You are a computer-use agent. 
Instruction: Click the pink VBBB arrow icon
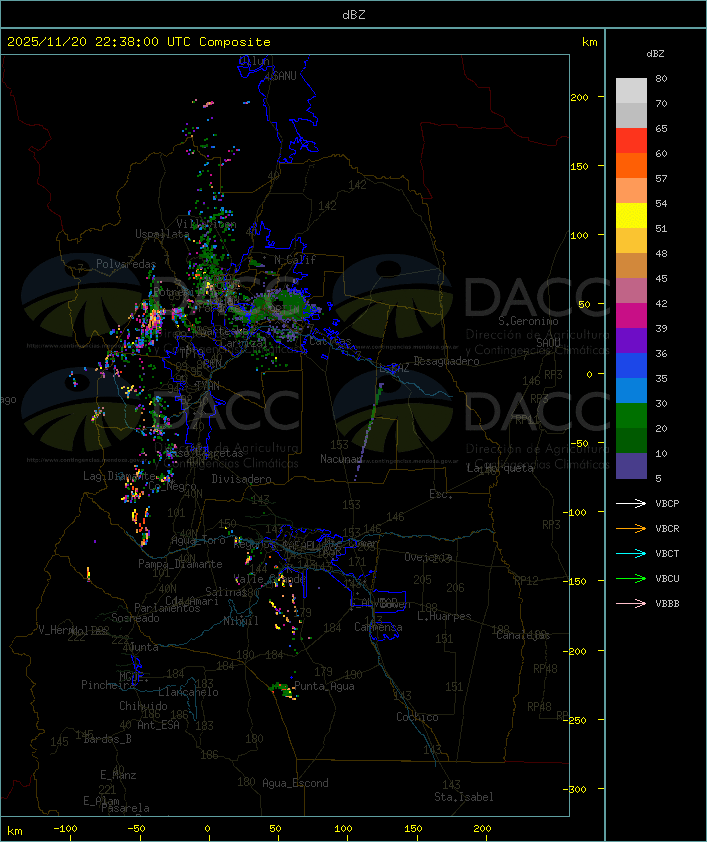631,604
